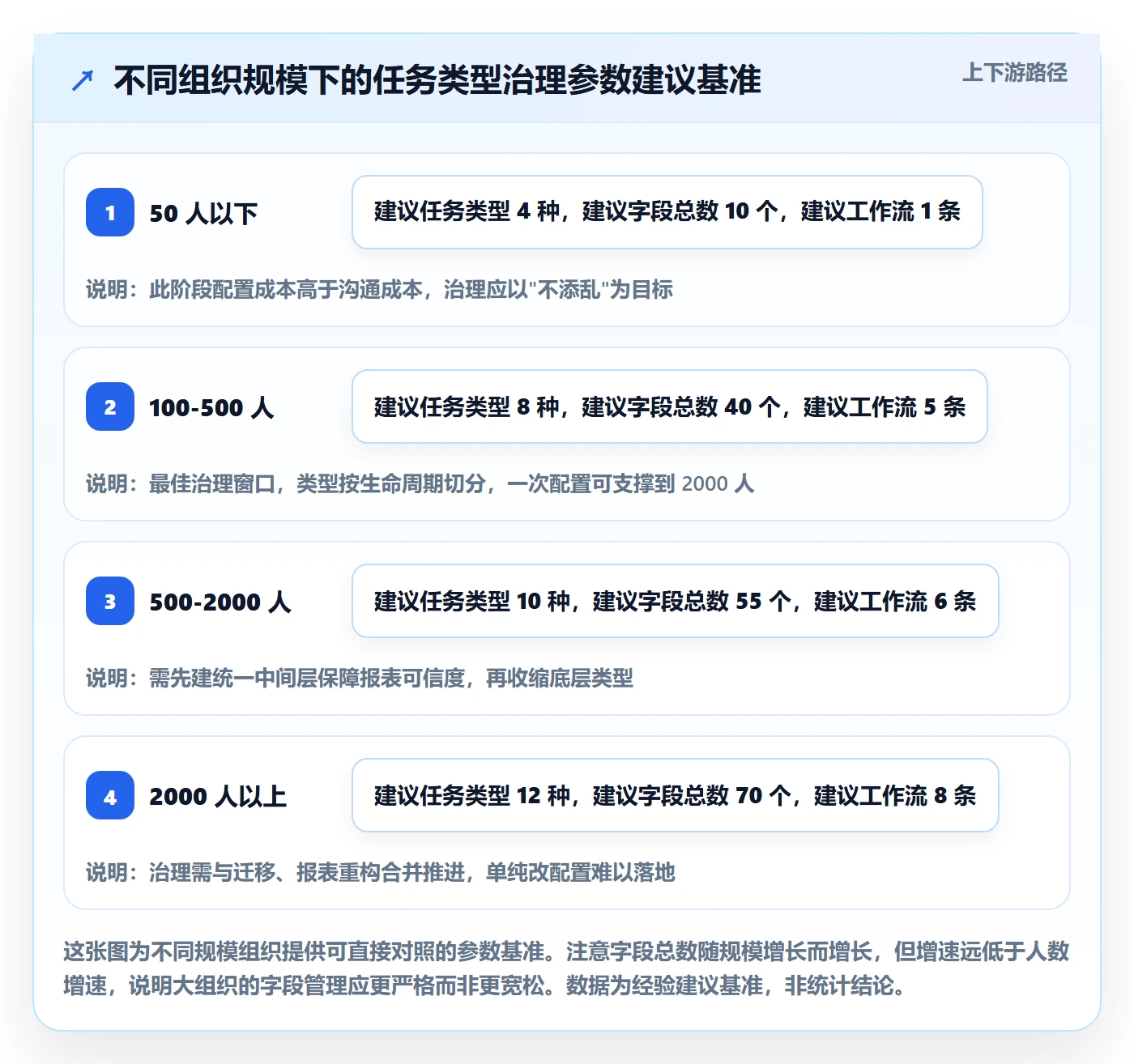Select the 100-500 人 heading

[x=211, y=407]
